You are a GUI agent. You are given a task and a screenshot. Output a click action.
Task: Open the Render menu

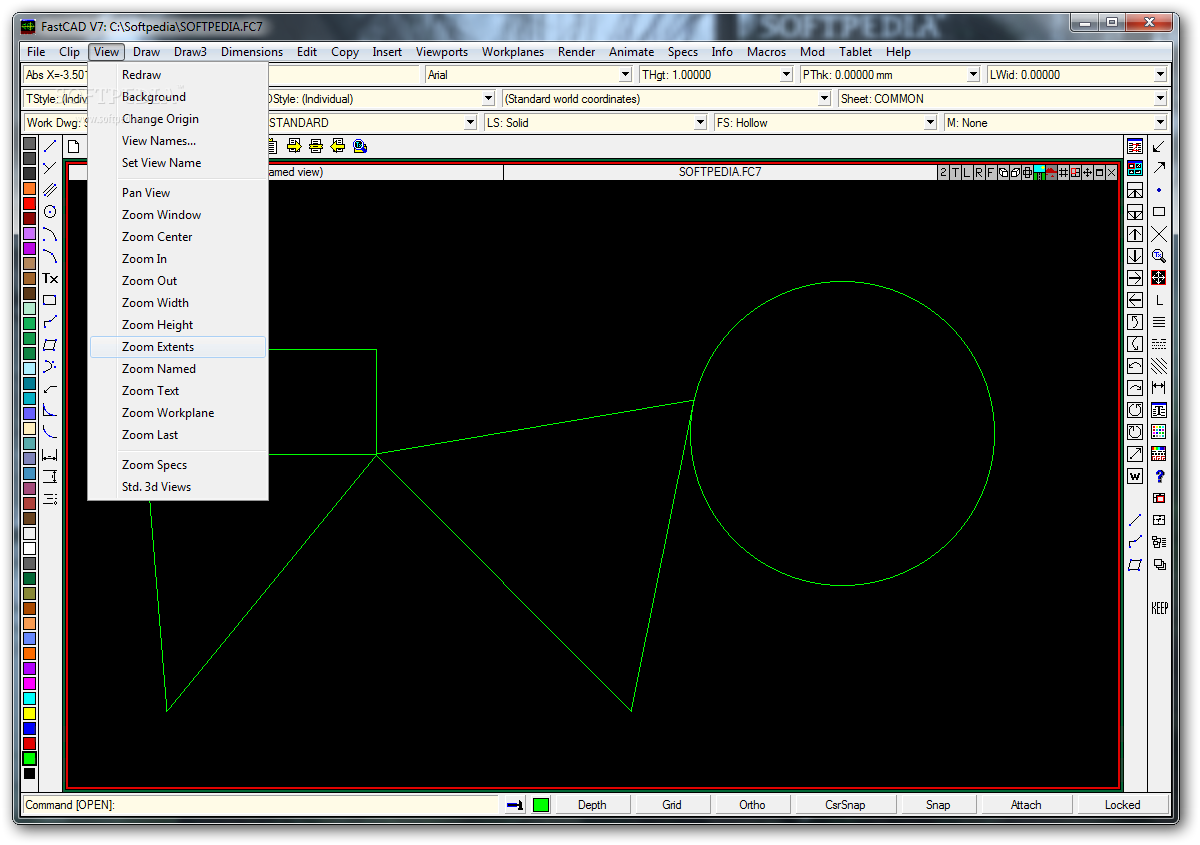[x=577, y=52]
